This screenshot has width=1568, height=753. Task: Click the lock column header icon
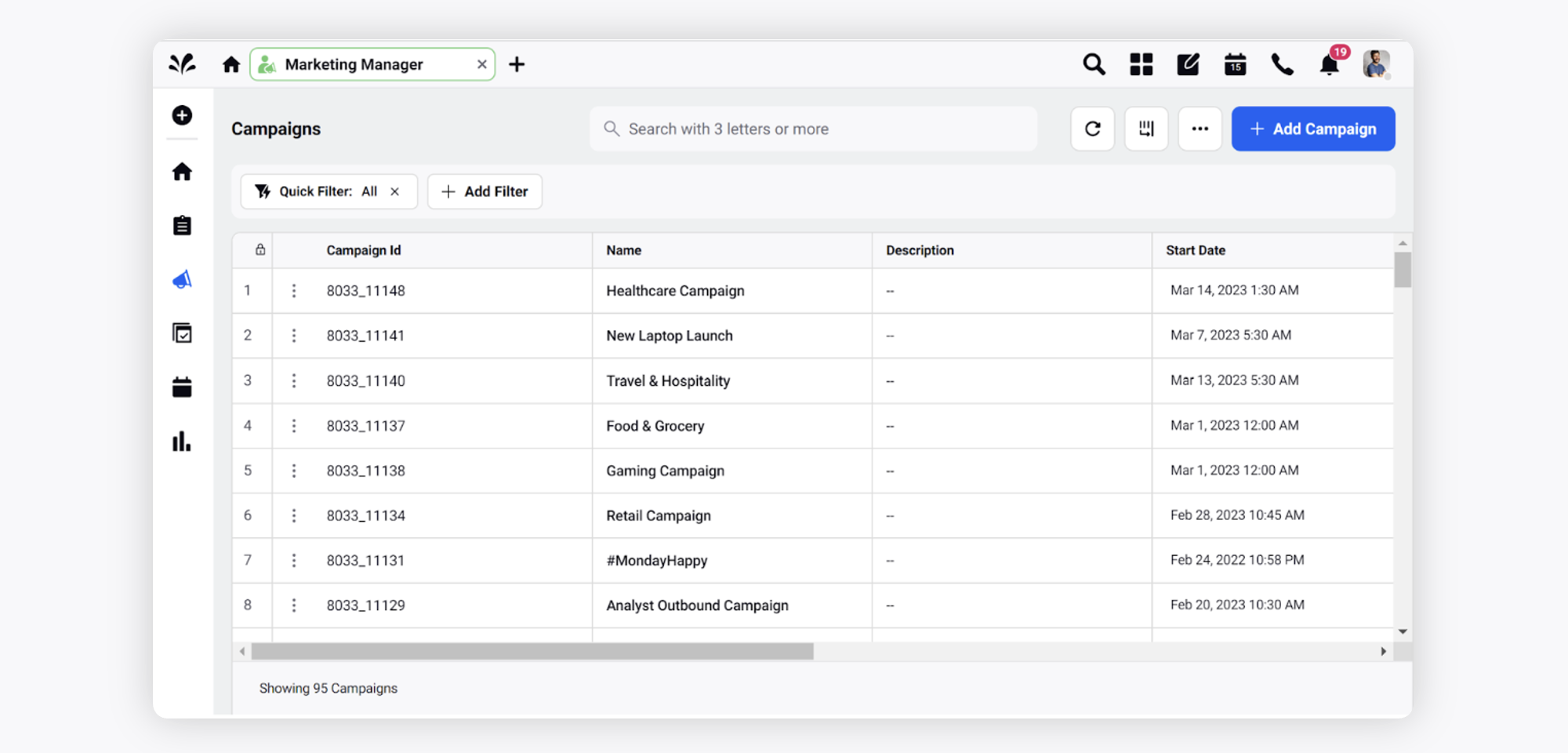(x=260, y=249)
